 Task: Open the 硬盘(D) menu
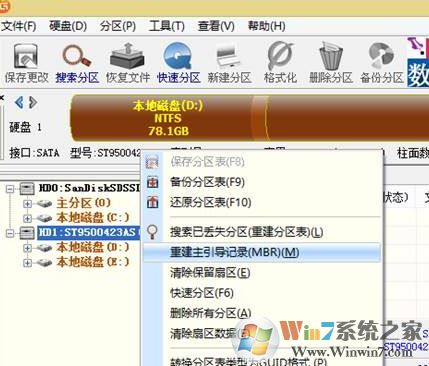[x=68, y=26]
